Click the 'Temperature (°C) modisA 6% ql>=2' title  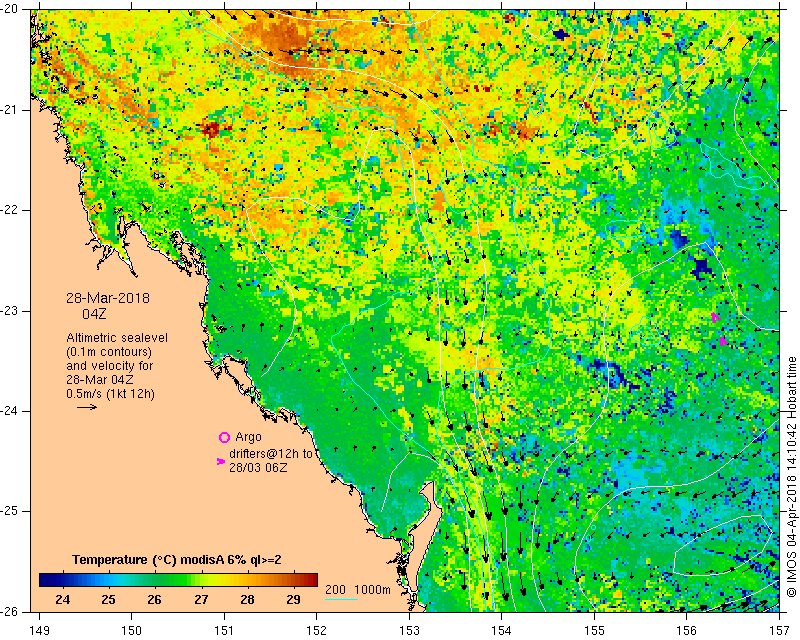coord(177,560)
